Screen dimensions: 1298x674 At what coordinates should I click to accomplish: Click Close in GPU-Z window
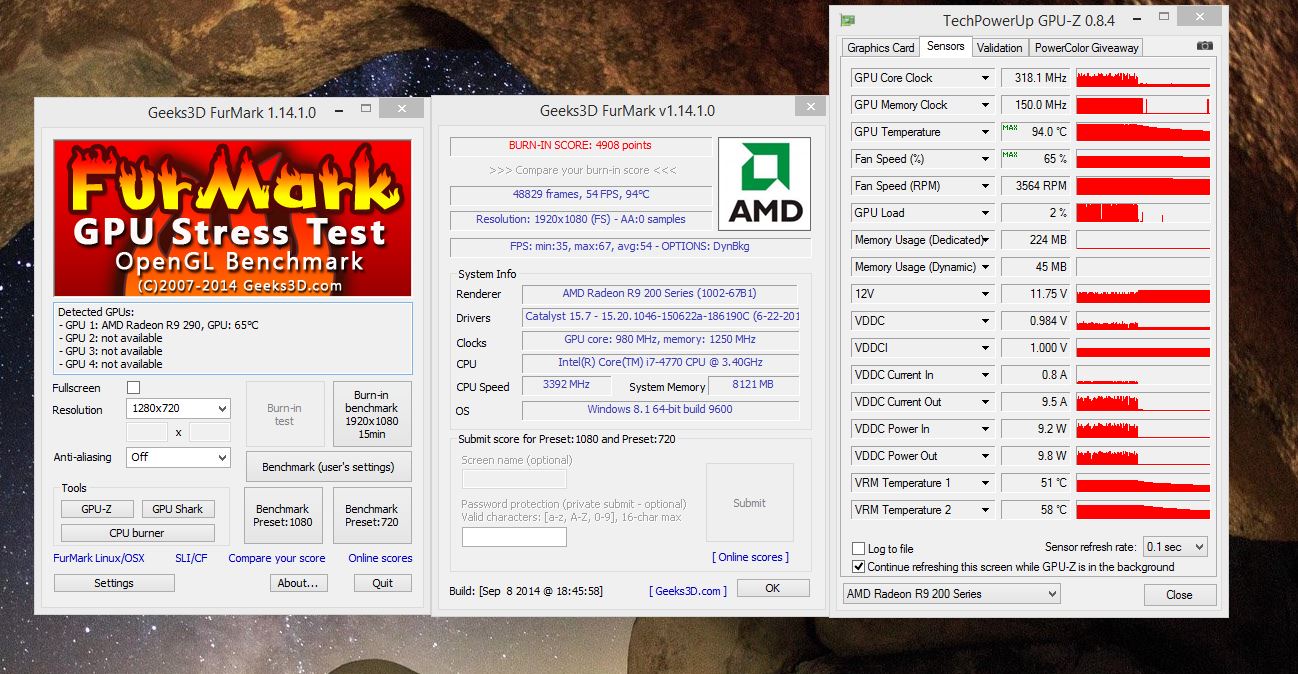click(x=1180, y=594)
